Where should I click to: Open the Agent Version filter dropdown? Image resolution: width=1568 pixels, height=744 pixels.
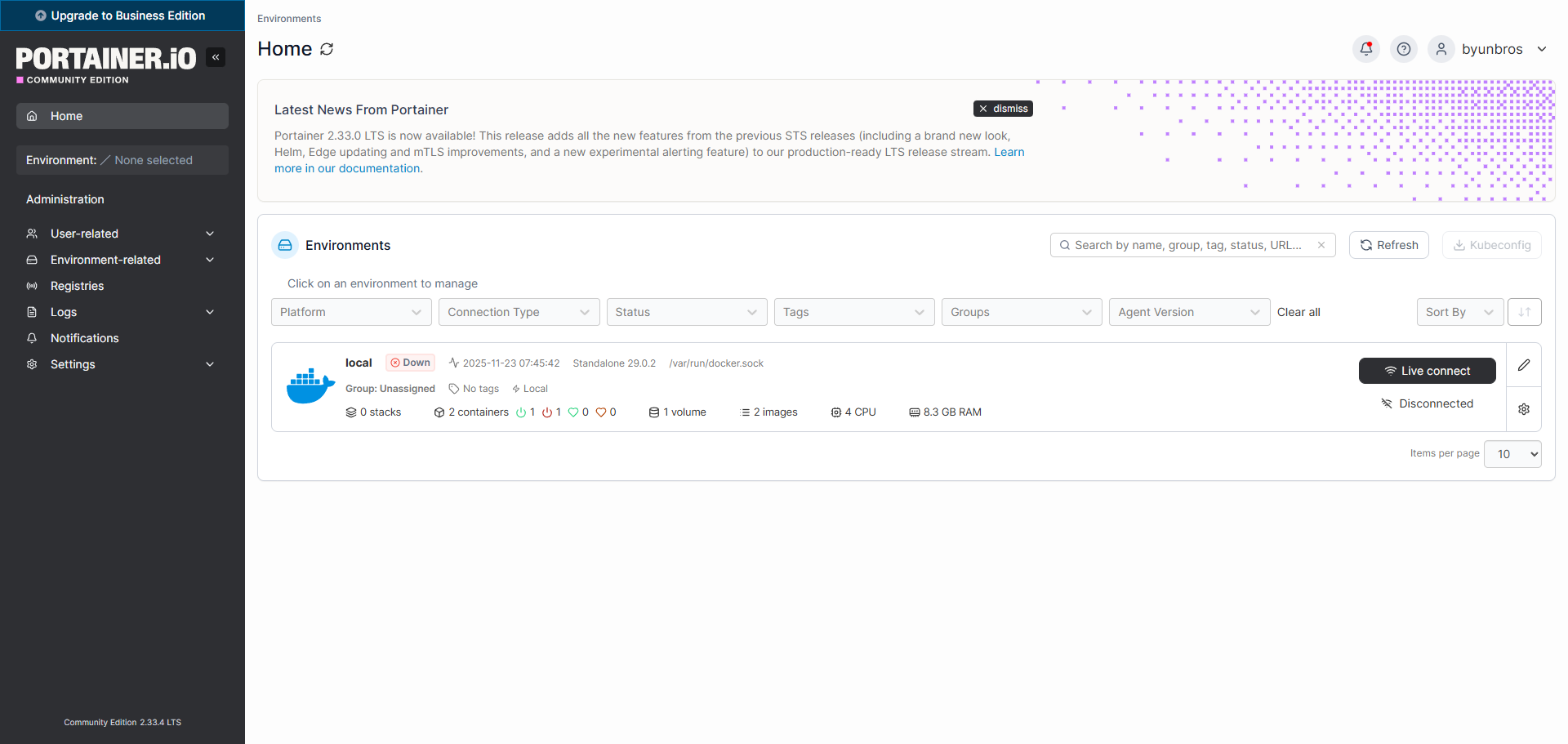point(1190,312)
